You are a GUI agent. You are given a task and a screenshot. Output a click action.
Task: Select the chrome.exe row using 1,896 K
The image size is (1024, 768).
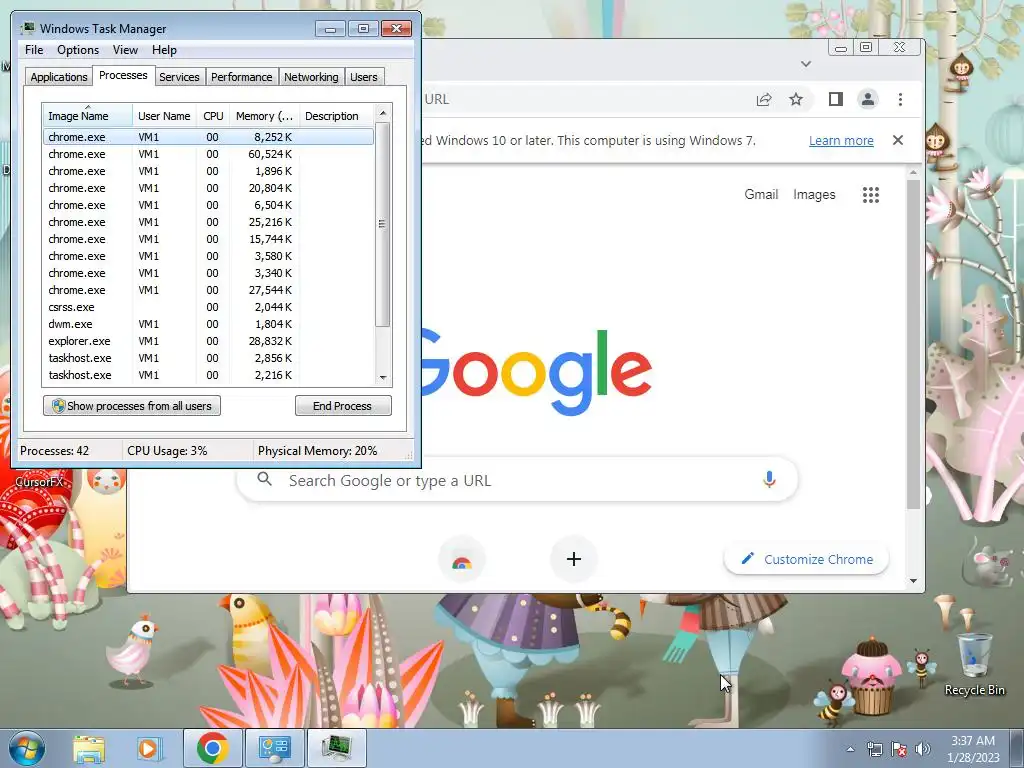(x=209, y=171)
